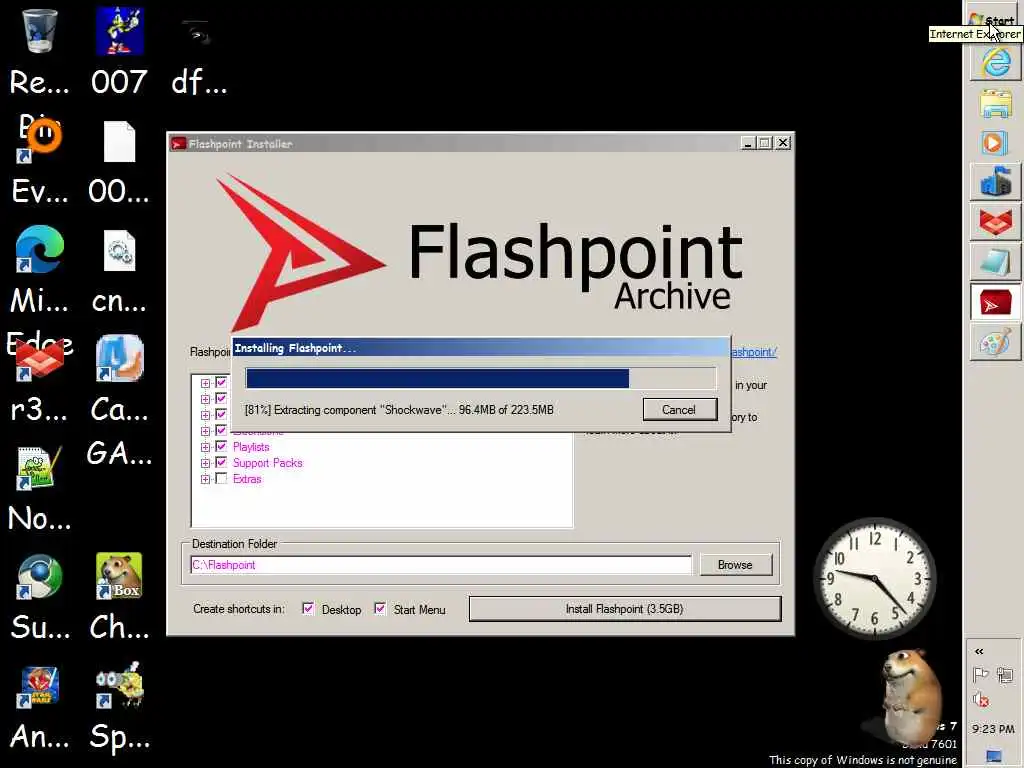Screen dimensions: 1024x768
Task: Cancel the Flashpoint installation
Action: click(x=679, y=409)
